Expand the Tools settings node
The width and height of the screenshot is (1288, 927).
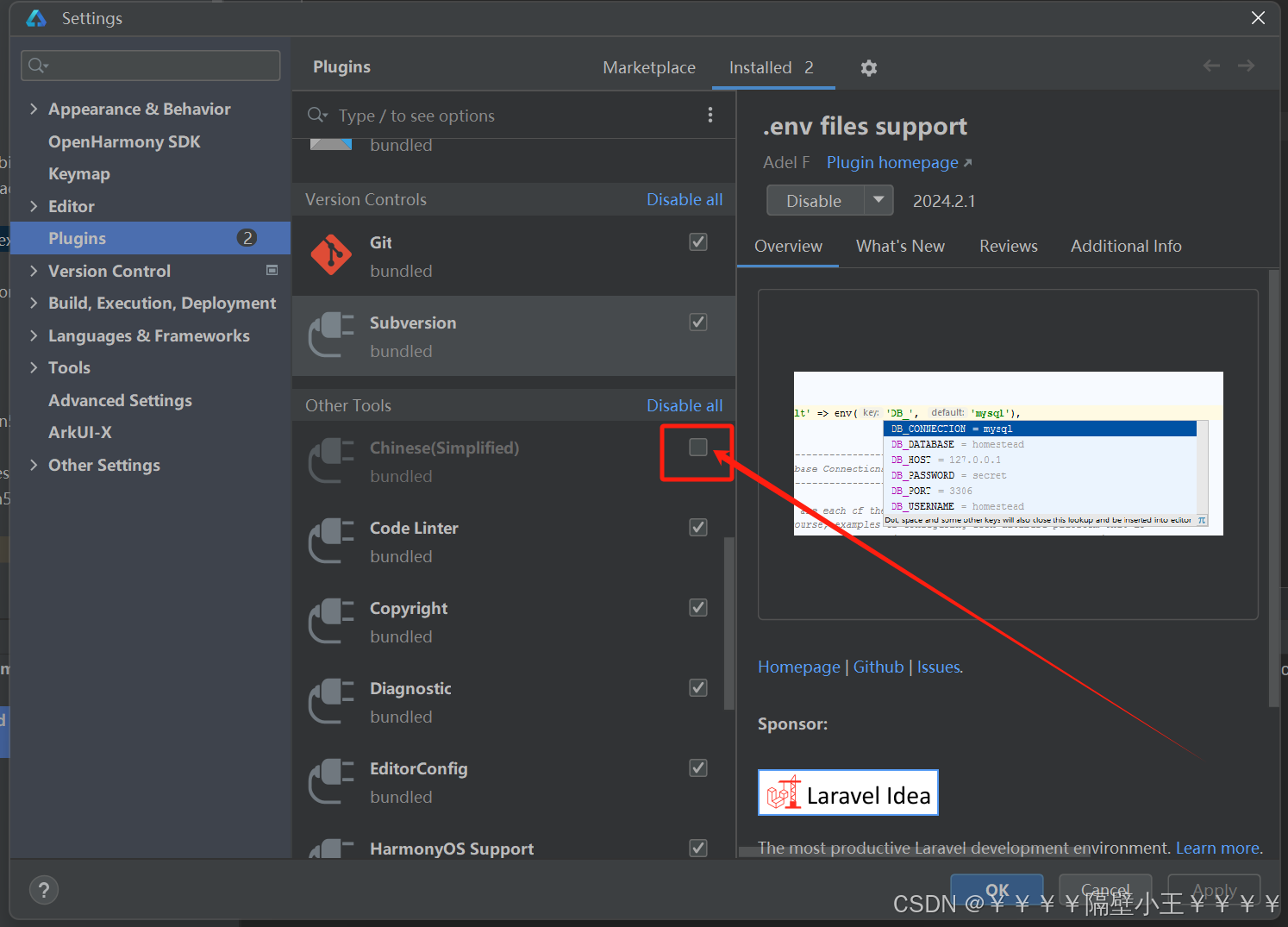click(x=34, y=367)
